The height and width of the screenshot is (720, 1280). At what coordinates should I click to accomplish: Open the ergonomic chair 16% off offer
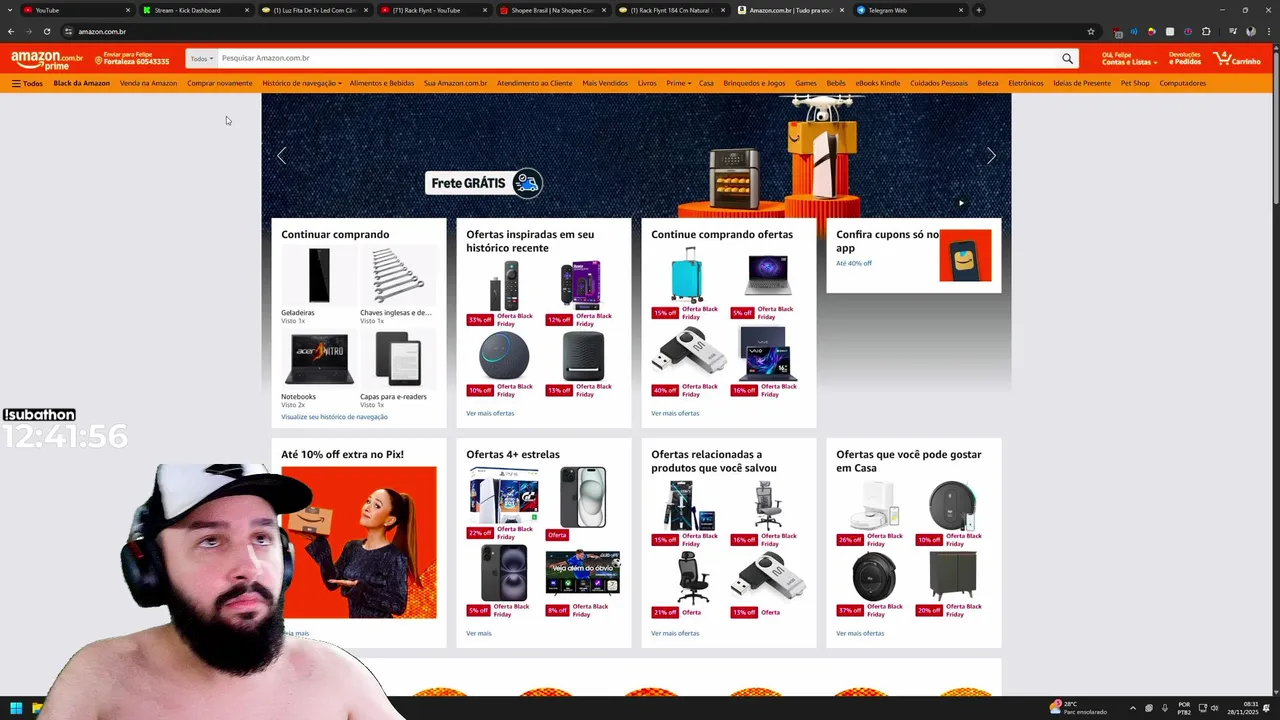tap(767, 505)
